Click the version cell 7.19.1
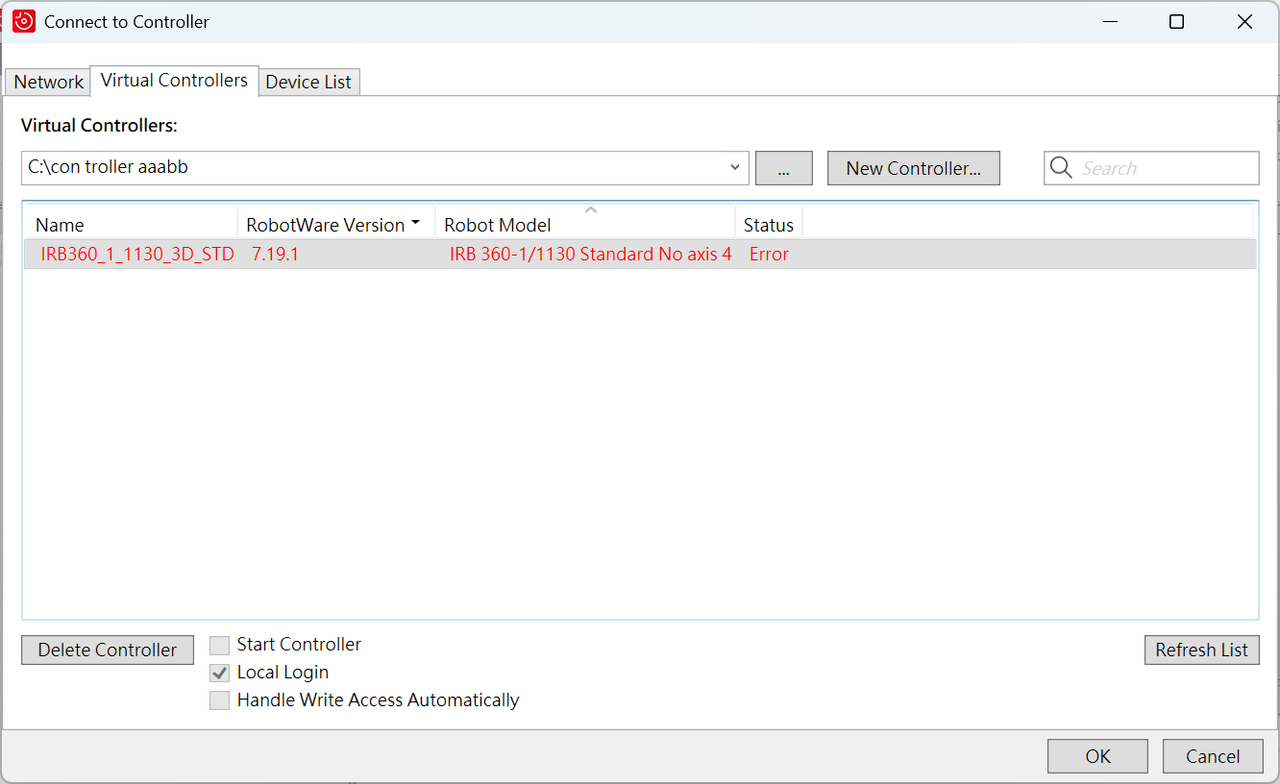1280x784 pixels. [x=275, y=254]
